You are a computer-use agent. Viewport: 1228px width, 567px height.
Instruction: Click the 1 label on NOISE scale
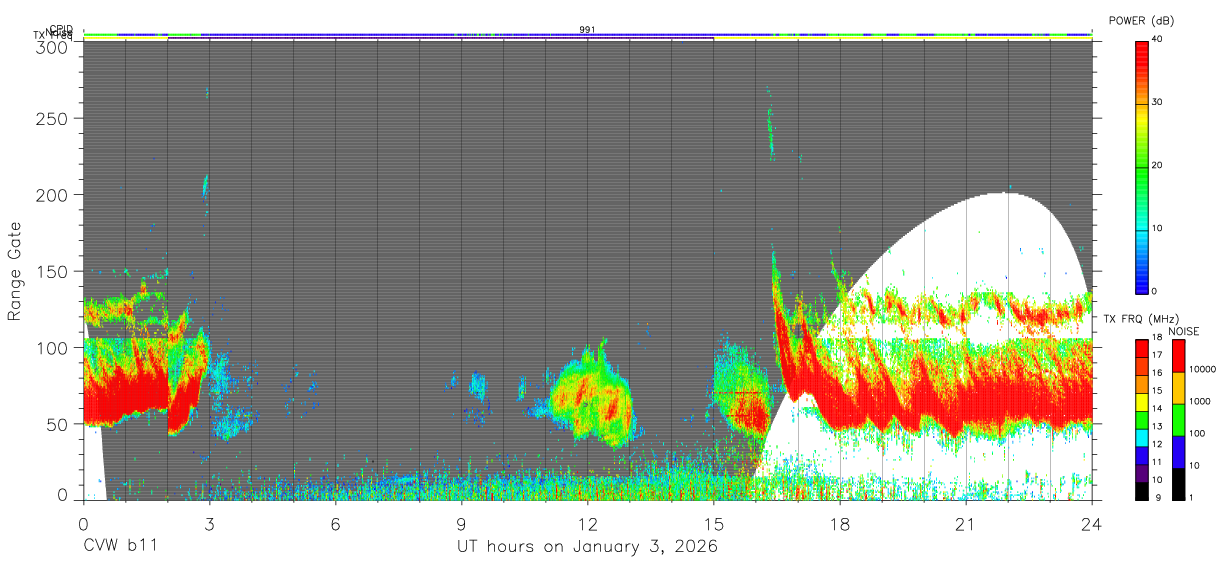(x=1190, y=496)
